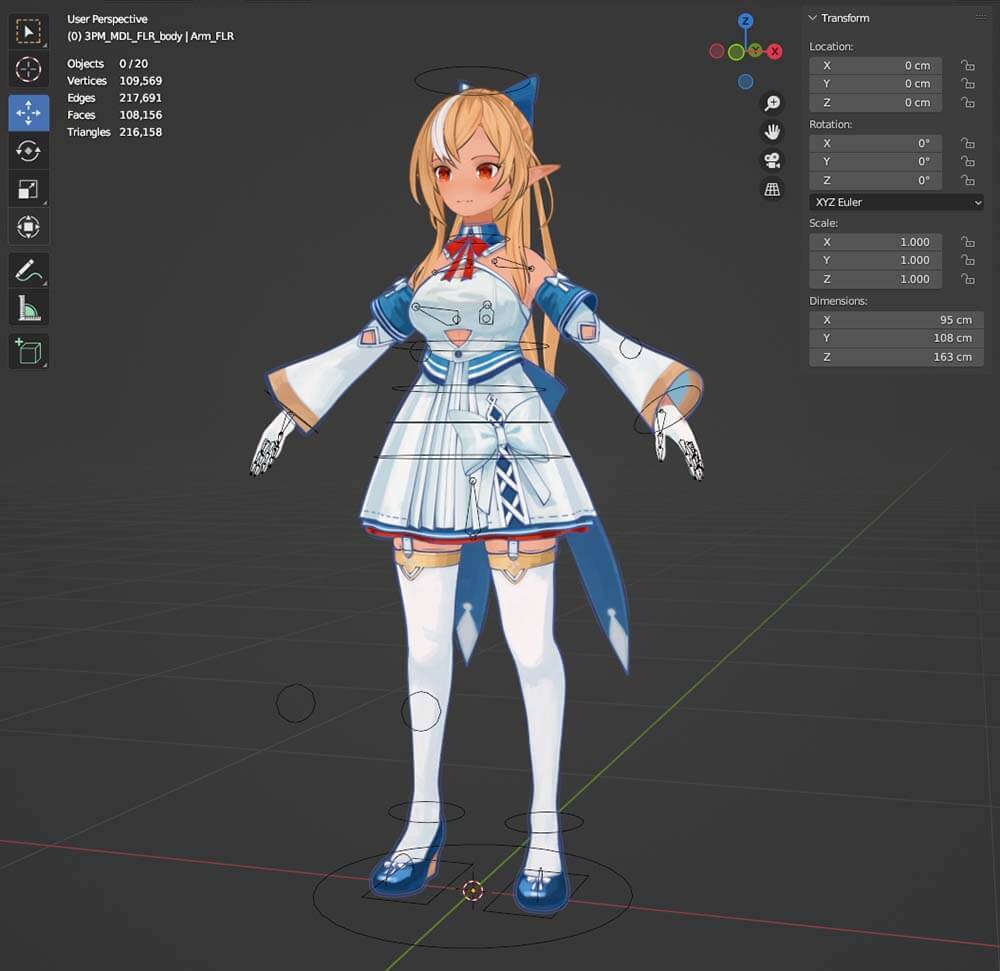Open the XYZ Euler rotation mode dropdown
1000x971 pixels.
click(896, 202)
